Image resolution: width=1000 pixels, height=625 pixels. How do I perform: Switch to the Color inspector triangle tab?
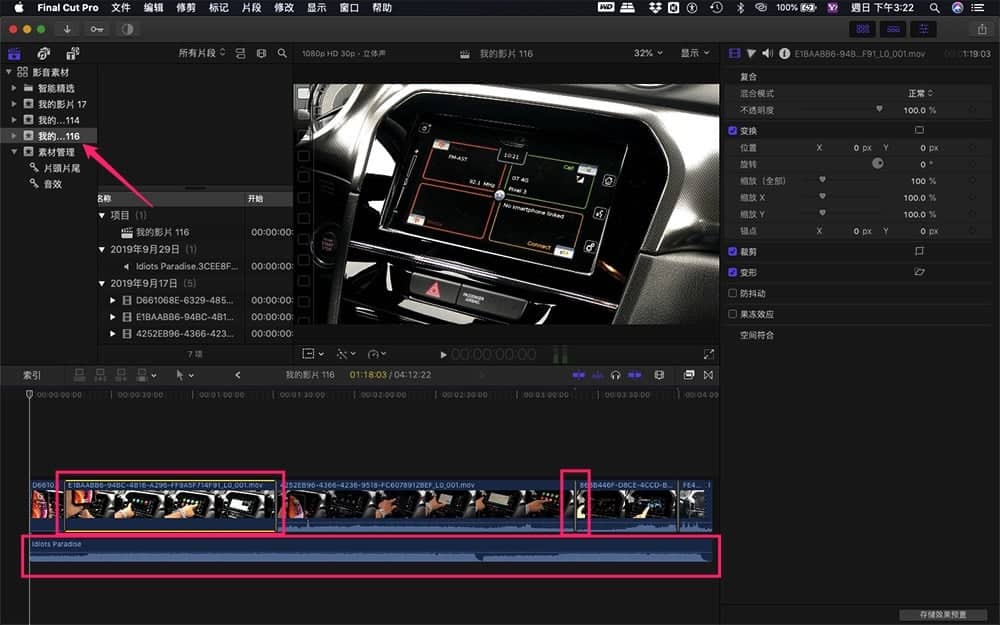[751, 54]
